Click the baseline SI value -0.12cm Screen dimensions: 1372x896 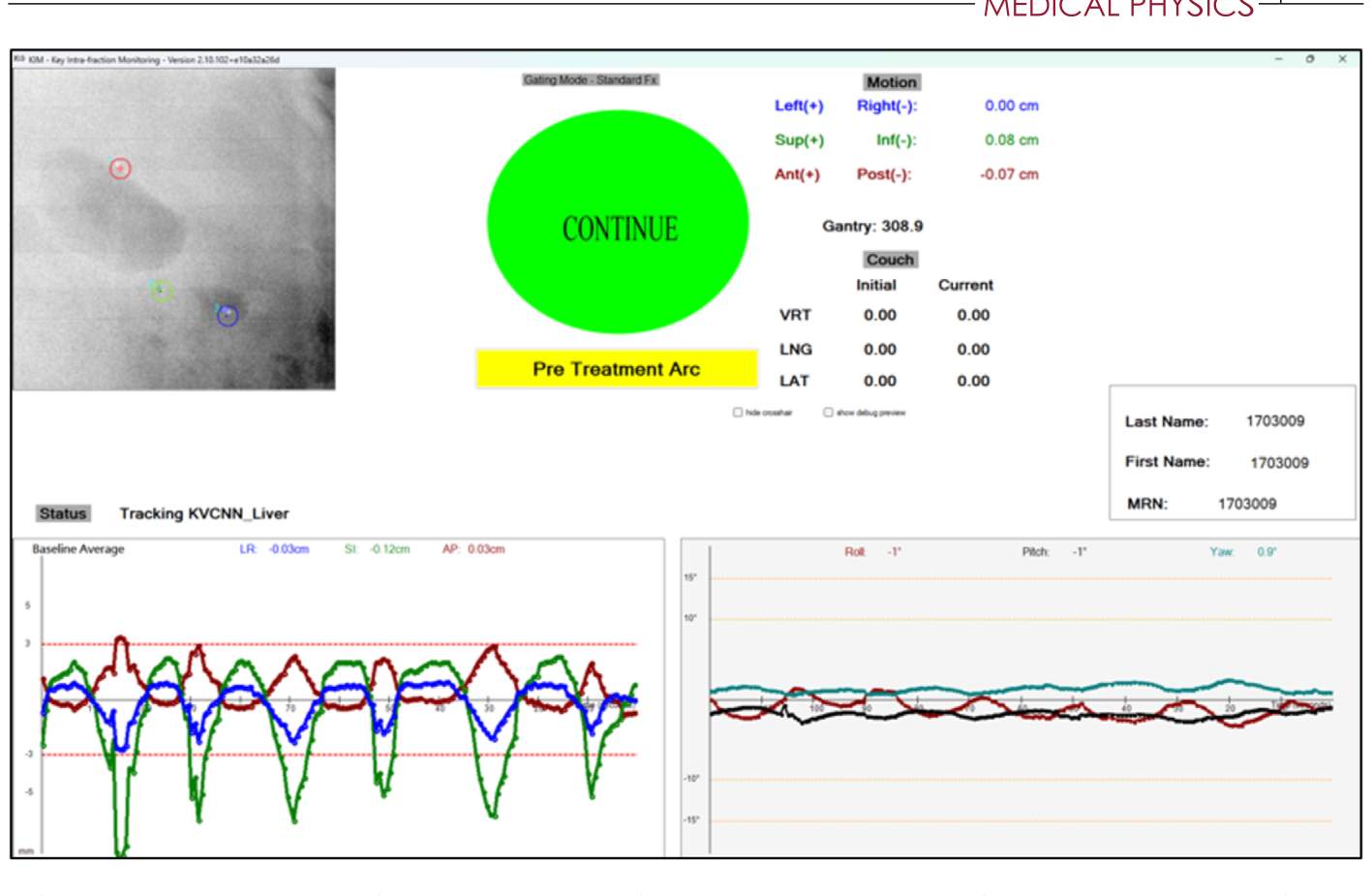pyautogui.click(x=389, y=549)
